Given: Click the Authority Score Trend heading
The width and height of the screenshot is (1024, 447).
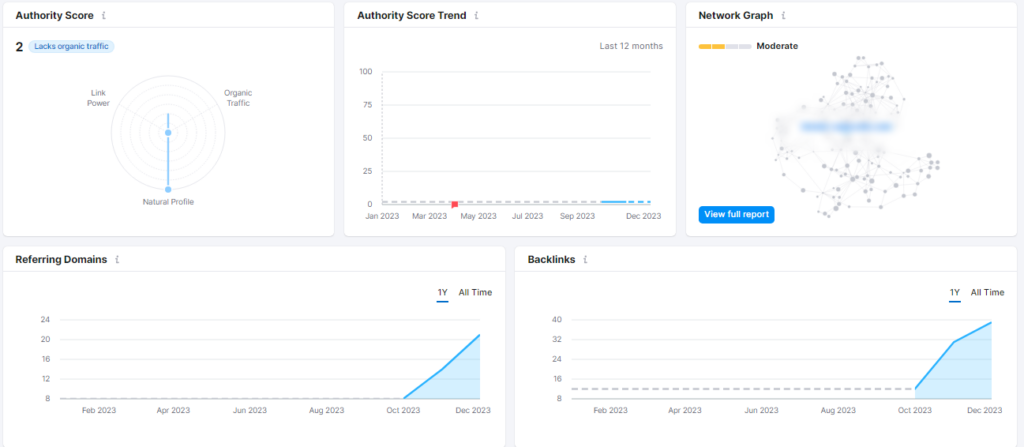Looking at the screenshot, I should (411, 15).
